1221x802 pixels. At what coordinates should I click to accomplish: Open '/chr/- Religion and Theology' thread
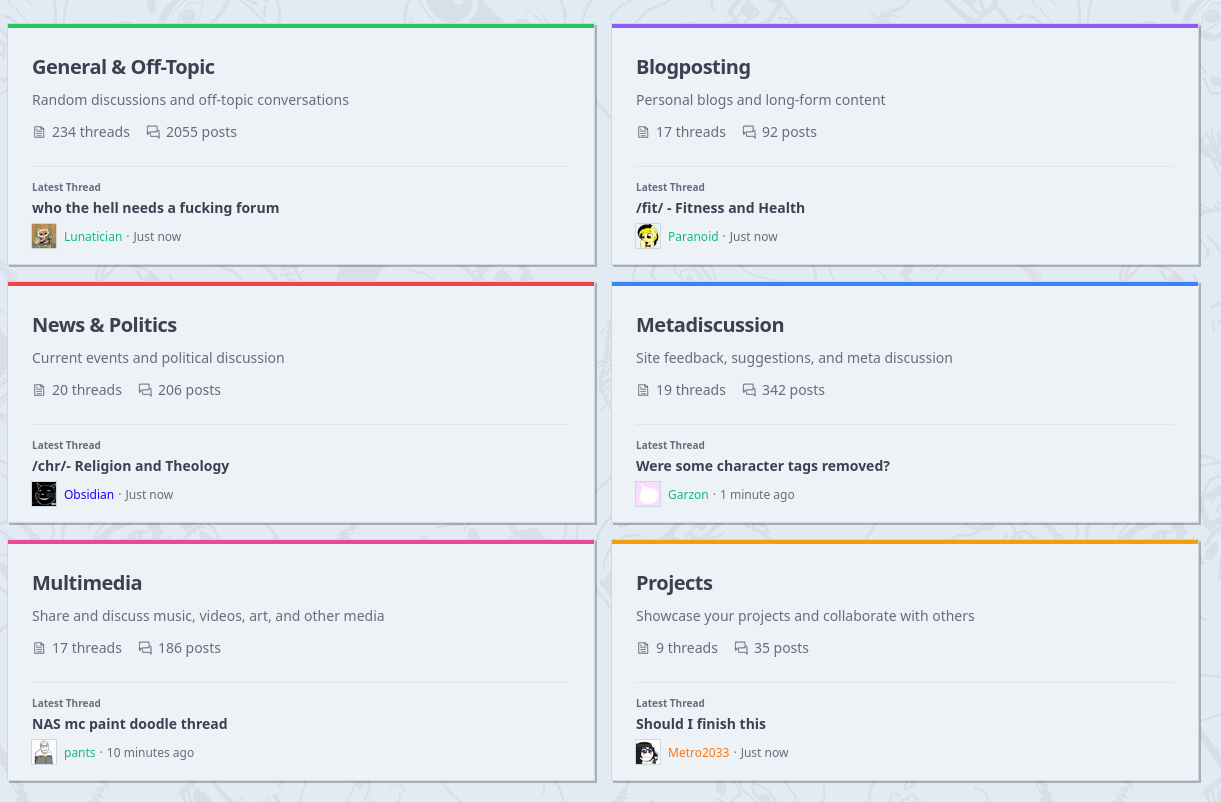pos(130,466)
